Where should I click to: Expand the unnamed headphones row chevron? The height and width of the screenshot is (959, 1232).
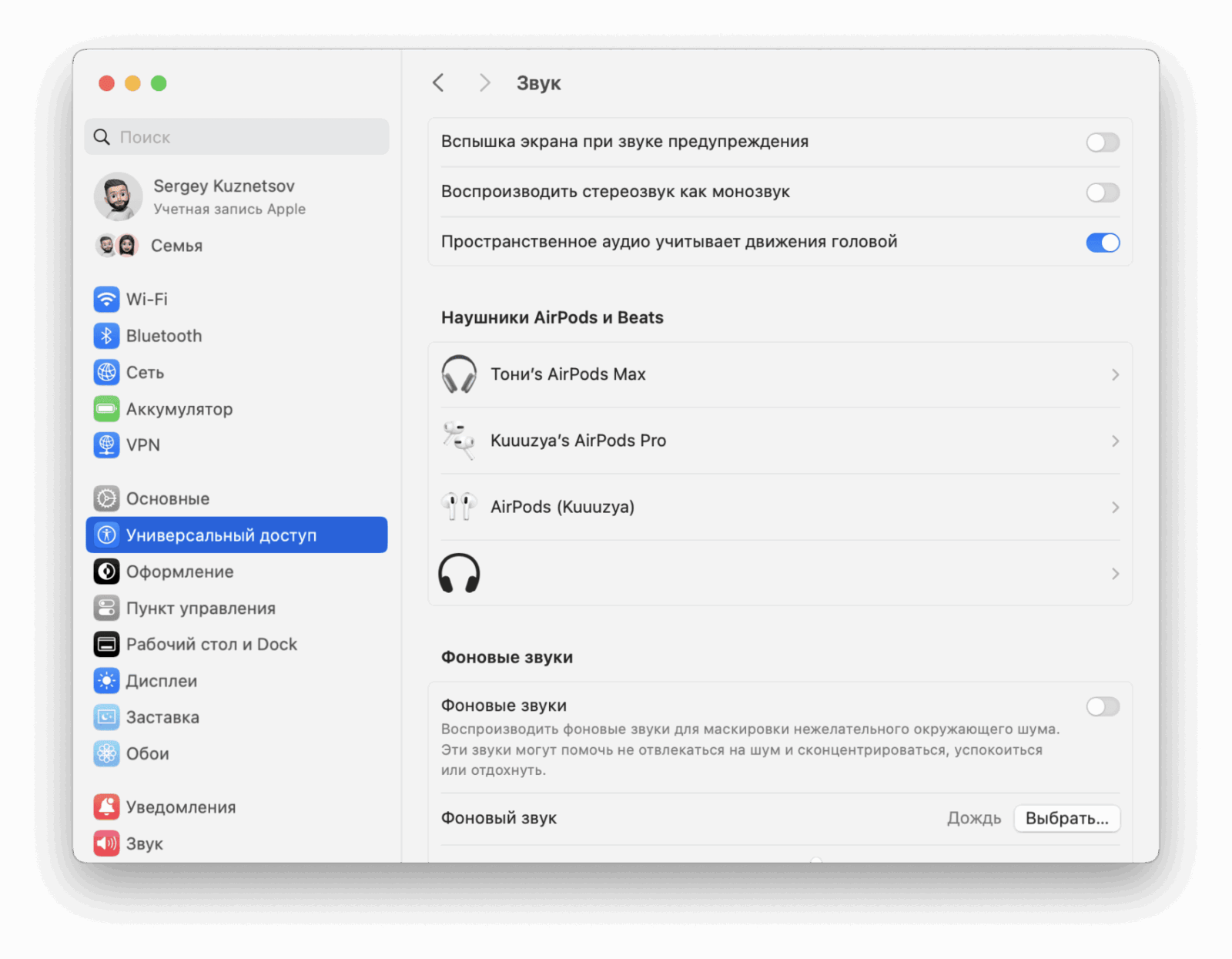[1115, 573]
